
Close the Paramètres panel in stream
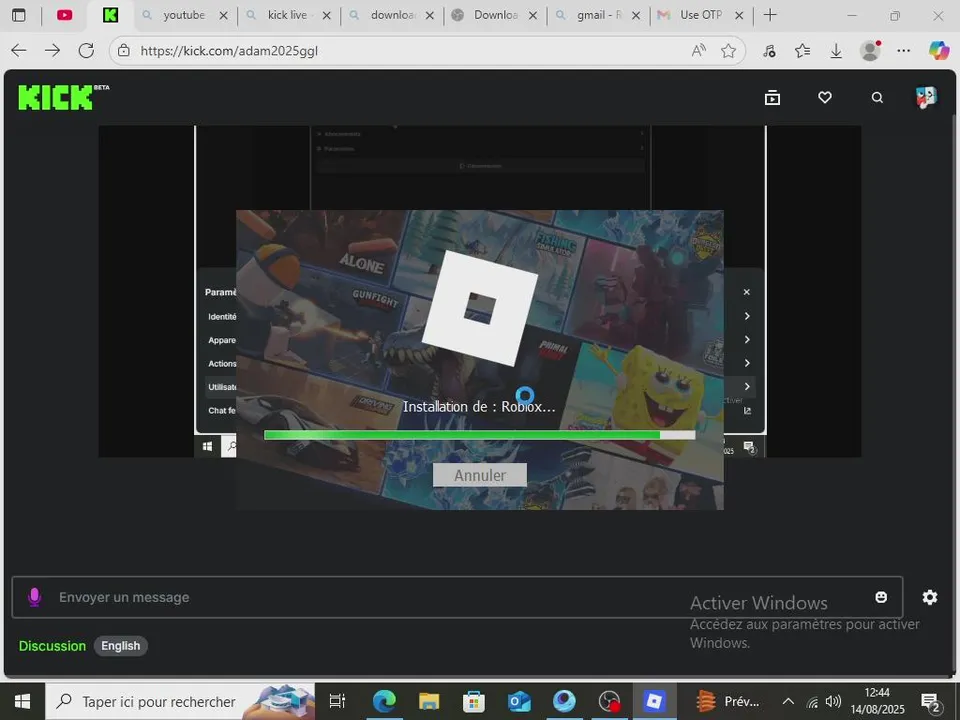tap(746, 292)
